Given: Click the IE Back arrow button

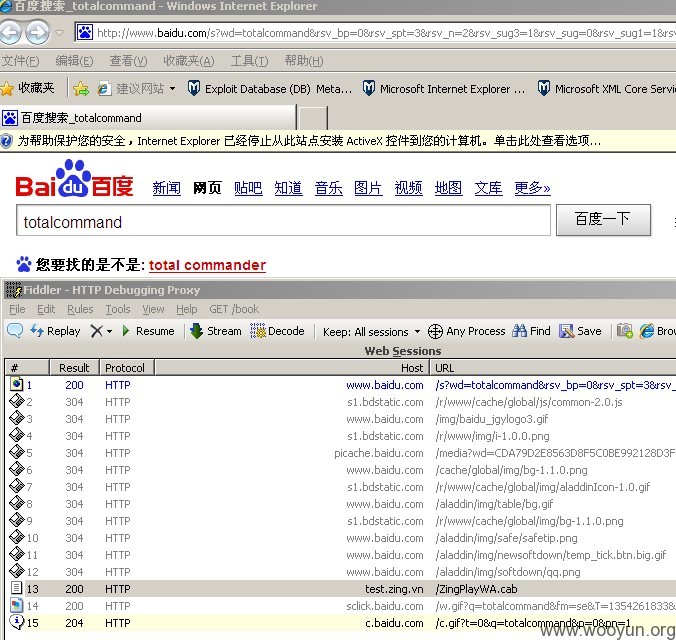Looking at the screenshot, I should click(9, 33).
